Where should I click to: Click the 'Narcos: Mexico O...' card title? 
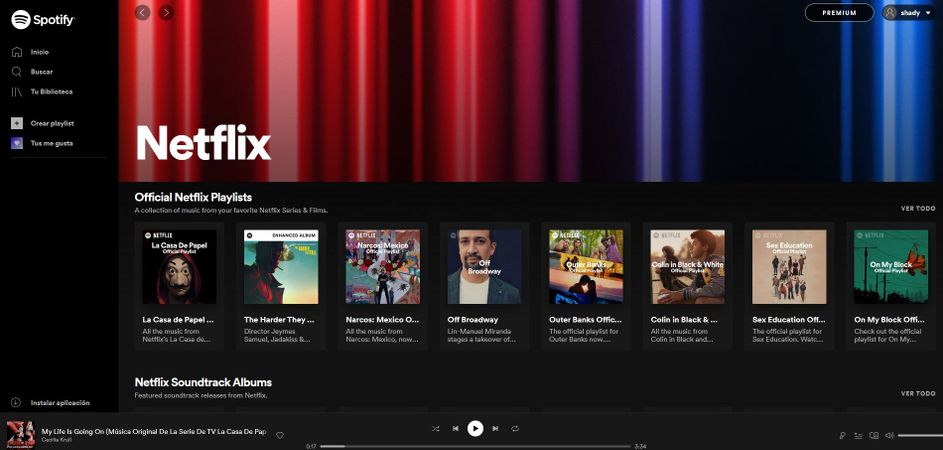382,319
